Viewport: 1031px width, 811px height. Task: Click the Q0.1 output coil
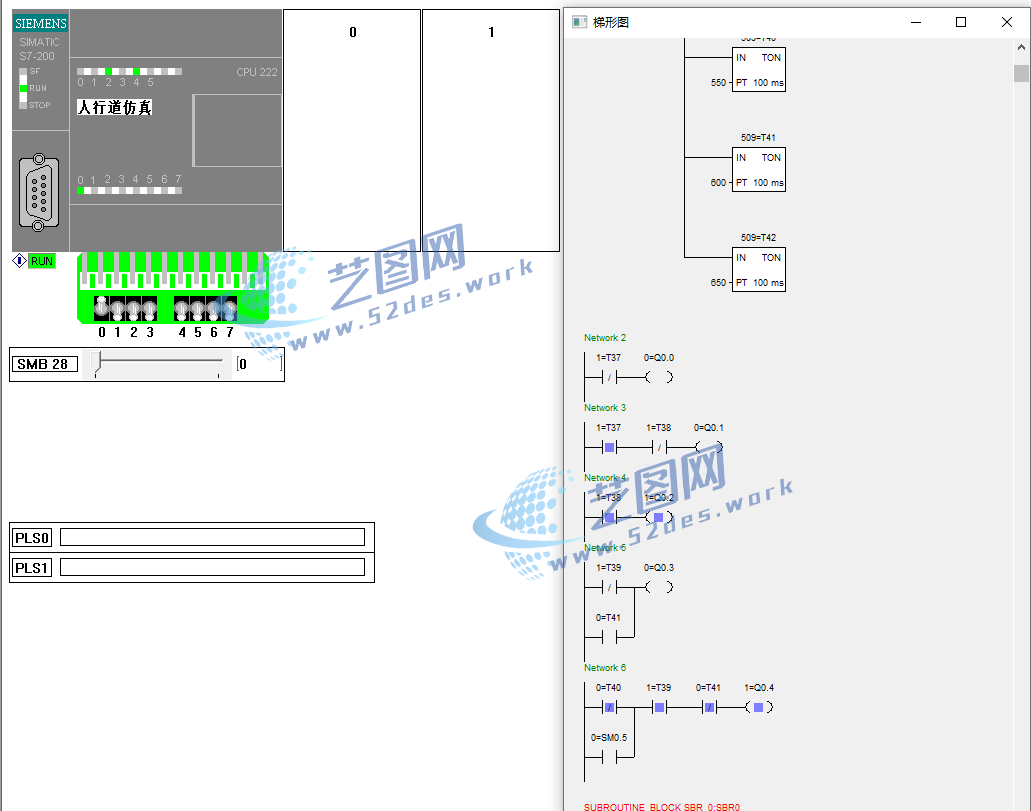tap(709, 447)
